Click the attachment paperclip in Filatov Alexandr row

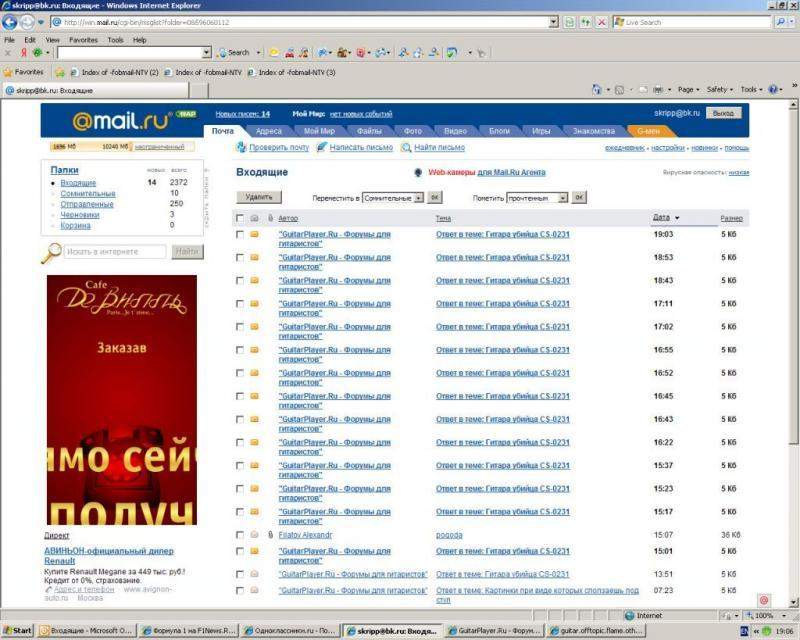point(270,534)
